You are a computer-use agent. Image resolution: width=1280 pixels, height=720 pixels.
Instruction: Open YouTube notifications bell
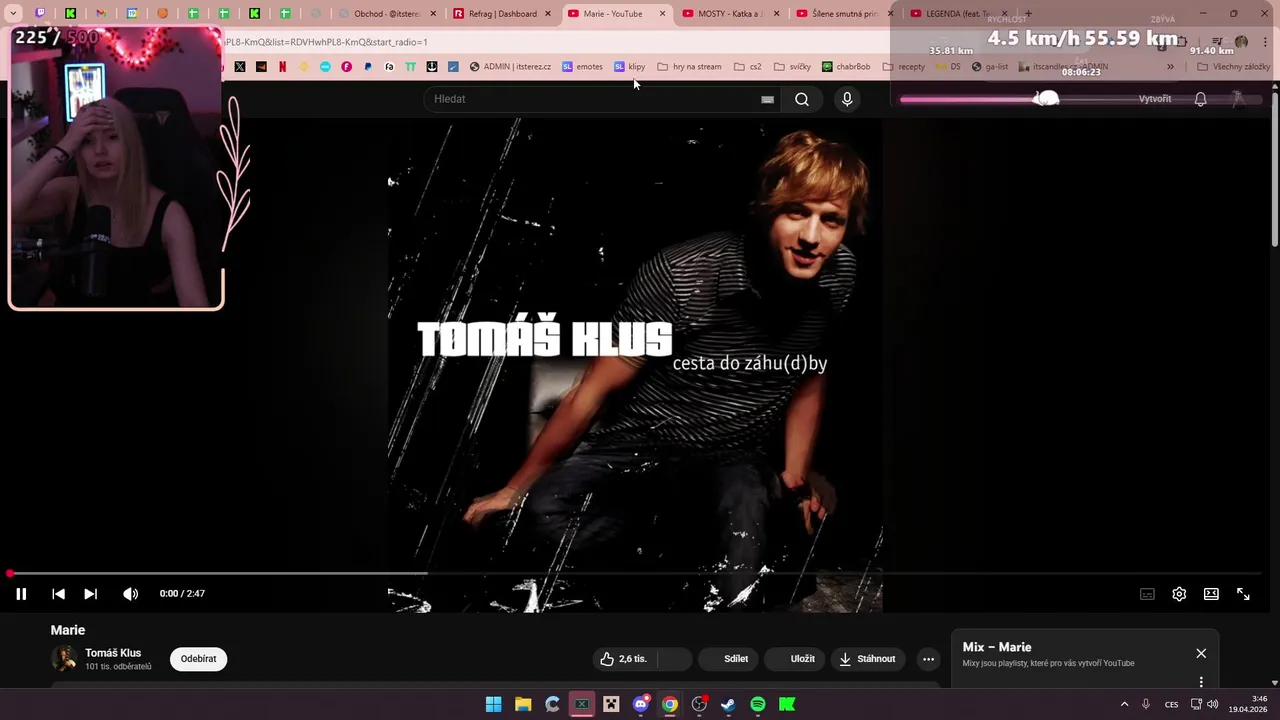pyautogui.click(x=1200, y=99)
